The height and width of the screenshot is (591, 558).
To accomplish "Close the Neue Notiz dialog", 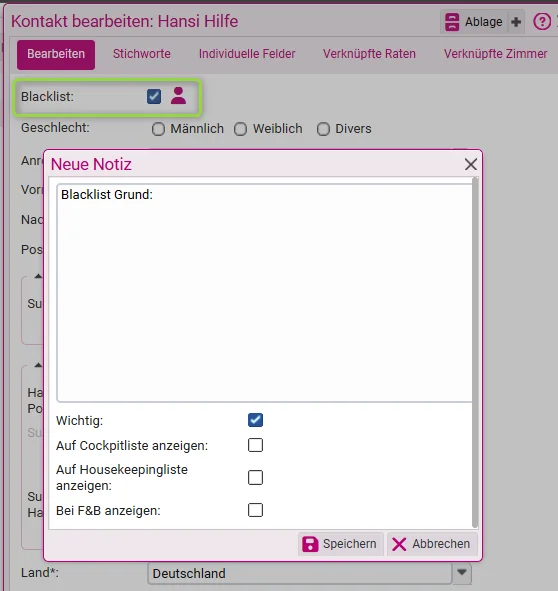I will pos(471,164).
